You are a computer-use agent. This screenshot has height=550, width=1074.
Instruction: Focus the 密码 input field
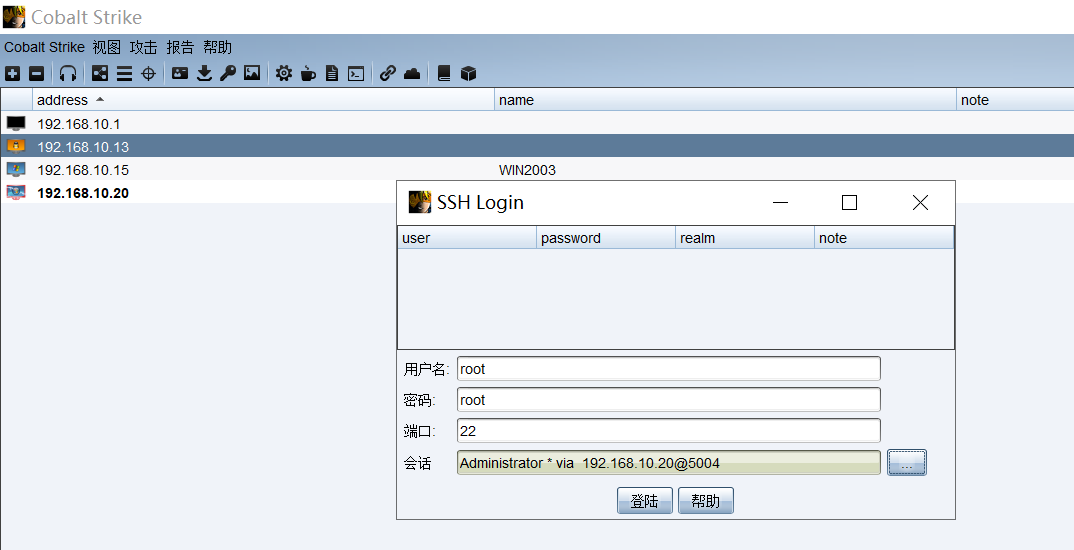point(669,399)
